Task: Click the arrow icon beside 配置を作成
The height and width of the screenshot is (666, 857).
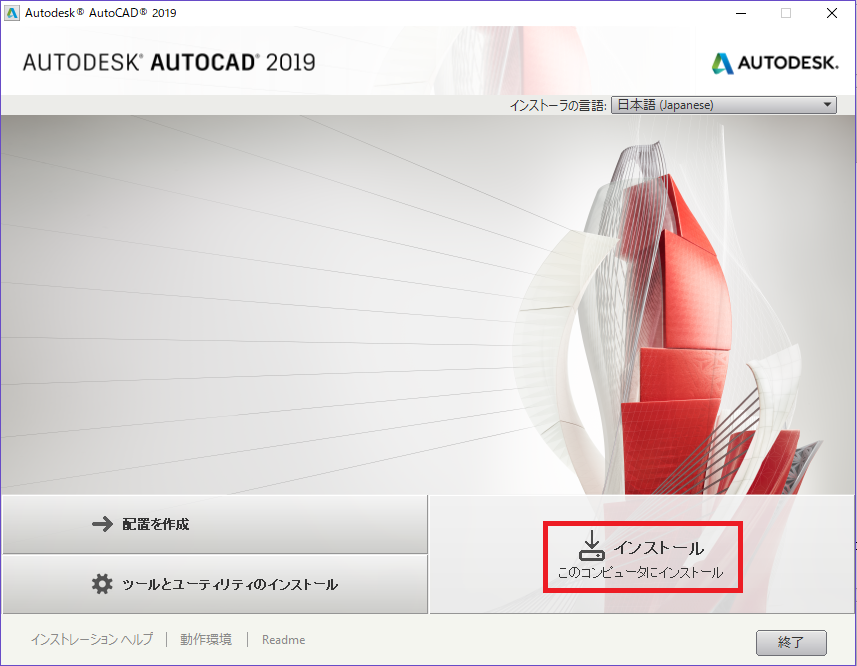Action: (102, 524)
